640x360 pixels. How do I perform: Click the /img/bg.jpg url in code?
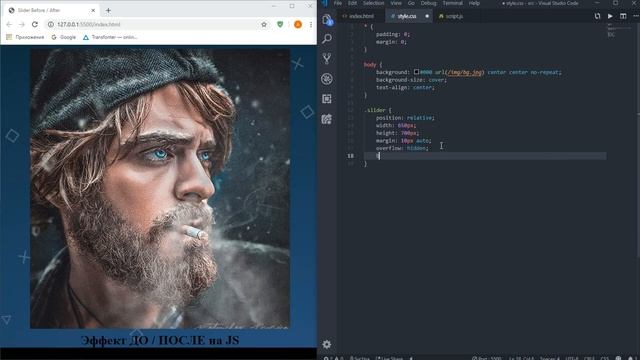pyautogui.click(x=464, y=72)
